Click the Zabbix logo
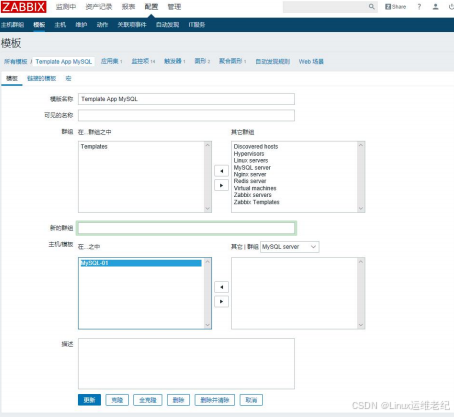This screenshot has height=417, width=454. tap(23, 7)
